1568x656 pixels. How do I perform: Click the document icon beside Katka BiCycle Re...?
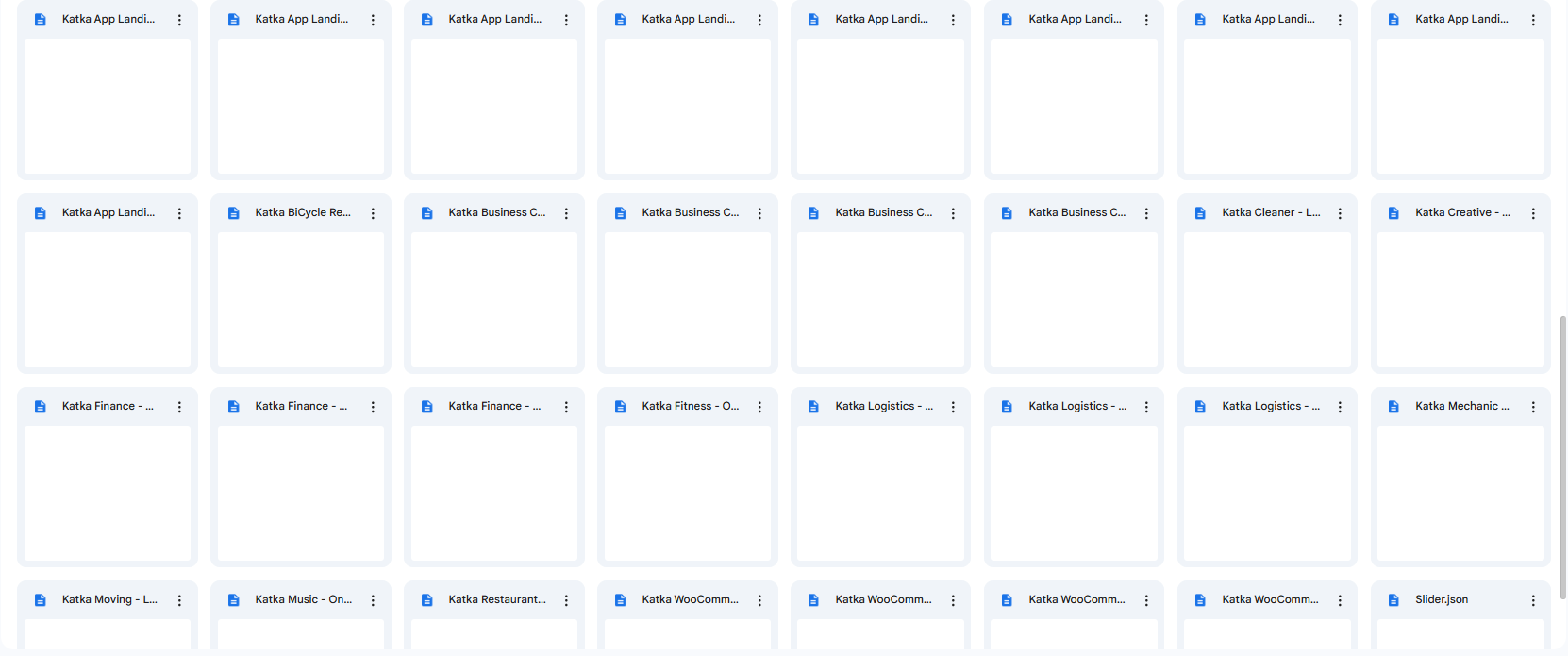coord(234,213)
